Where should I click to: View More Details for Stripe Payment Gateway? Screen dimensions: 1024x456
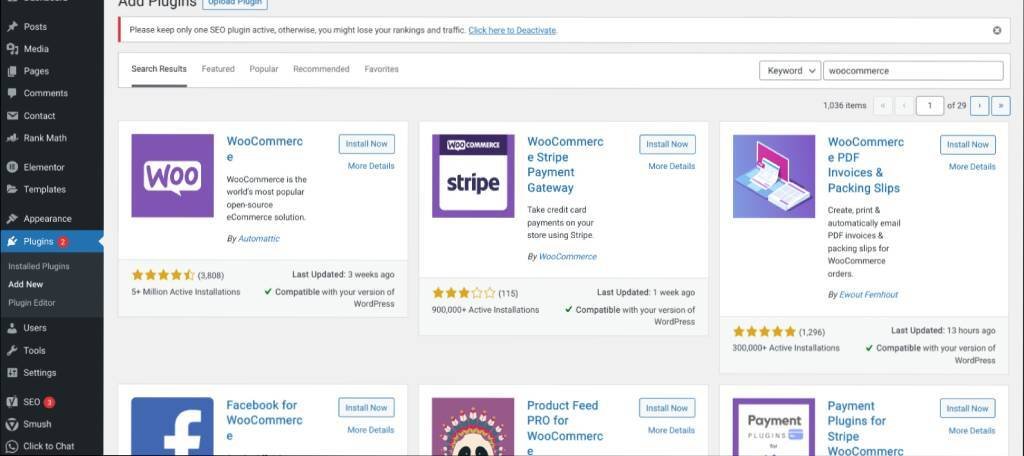point(671,167)
